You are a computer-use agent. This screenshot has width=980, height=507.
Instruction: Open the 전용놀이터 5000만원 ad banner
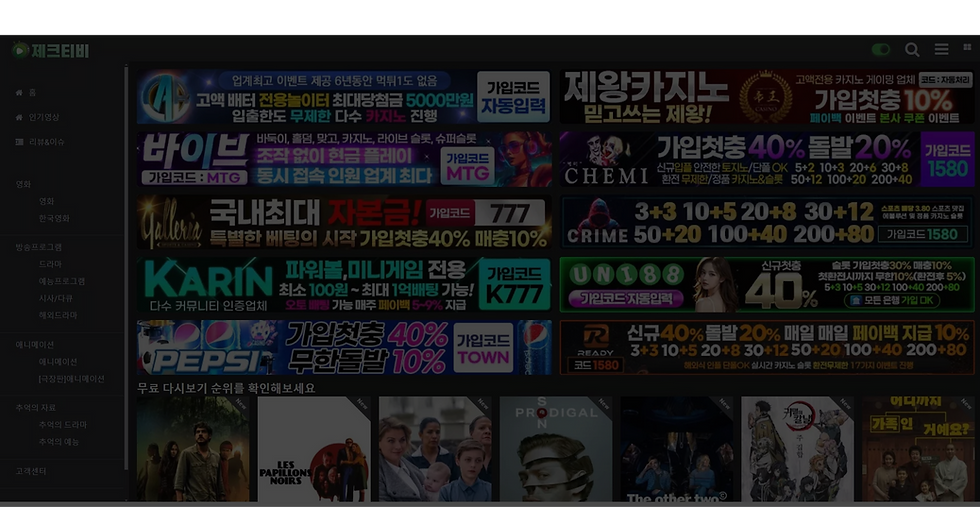(344, 97)
